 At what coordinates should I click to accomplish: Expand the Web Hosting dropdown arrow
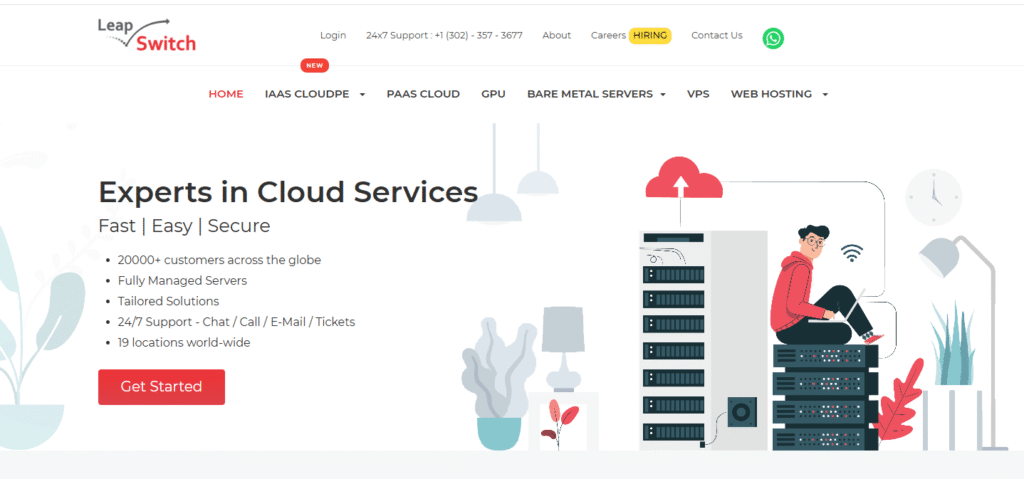[825, 95]
